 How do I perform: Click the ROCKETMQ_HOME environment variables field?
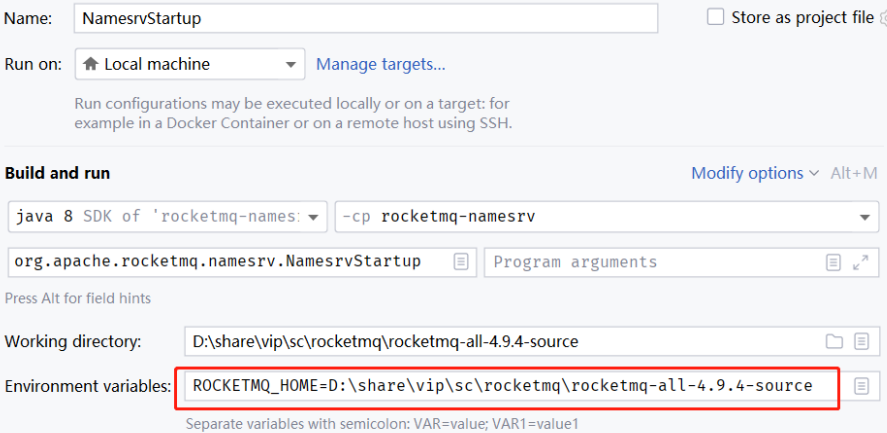pos(507,386)
